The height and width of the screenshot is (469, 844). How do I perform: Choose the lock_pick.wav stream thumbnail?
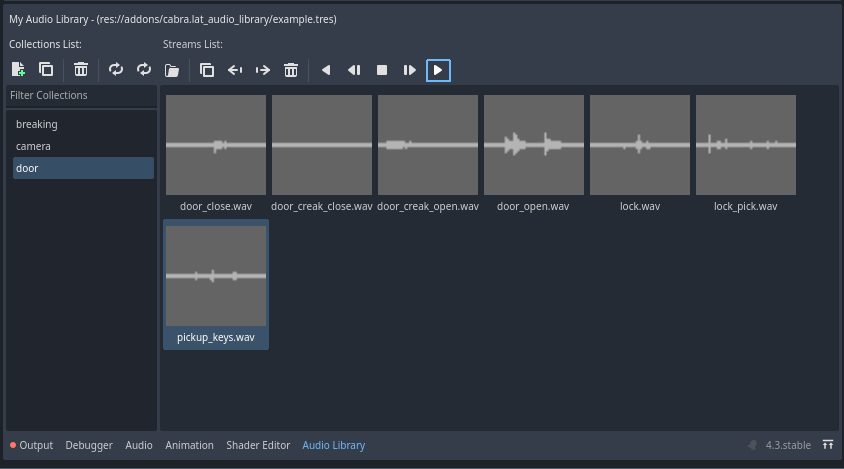point(745,145)
